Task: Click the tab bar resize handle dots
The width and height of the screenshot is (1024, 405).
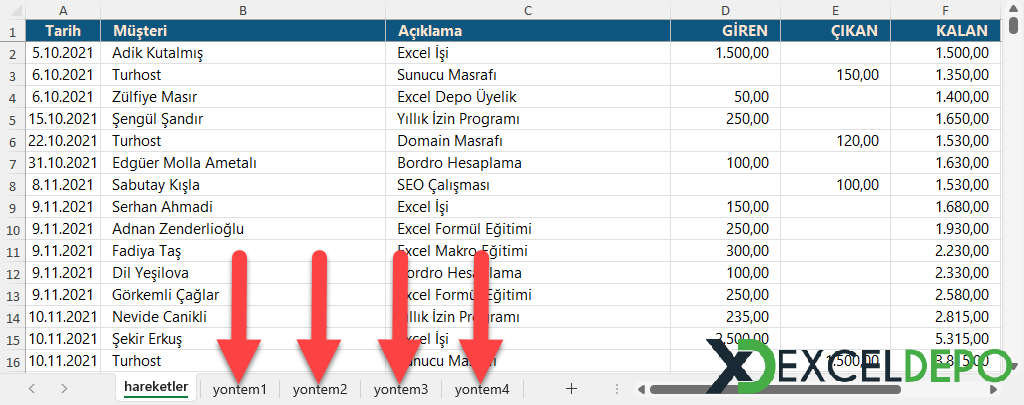Action: coord(617,388)
